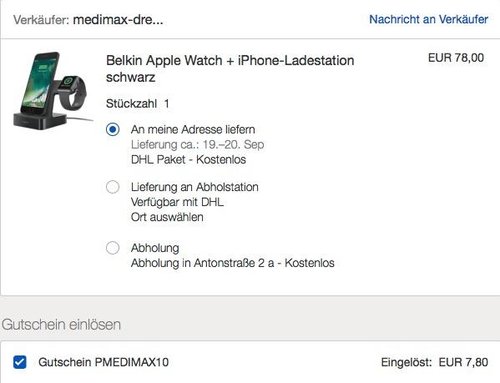Click the Stückzahl 1 quantity text
Image resolution: width=500 pixels, height=383 pixels.
(x=138, y=104)
